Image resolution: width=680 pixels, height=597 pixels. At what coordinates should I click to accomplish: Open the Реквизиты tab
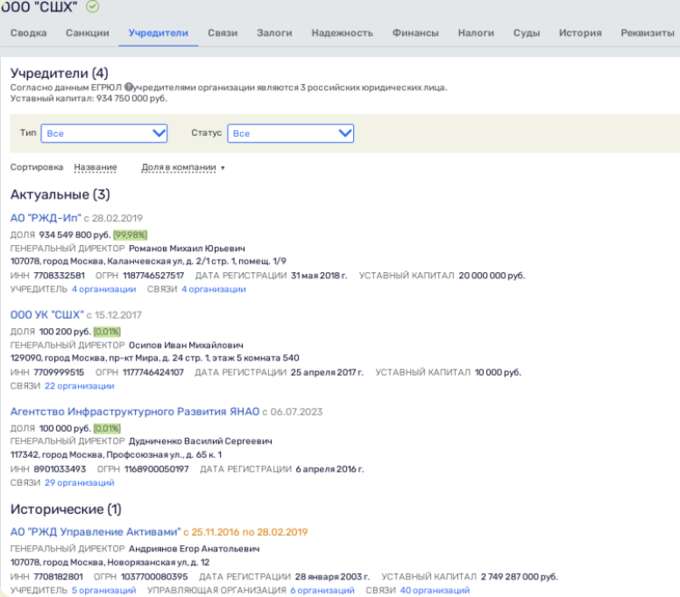coord(647,33)
